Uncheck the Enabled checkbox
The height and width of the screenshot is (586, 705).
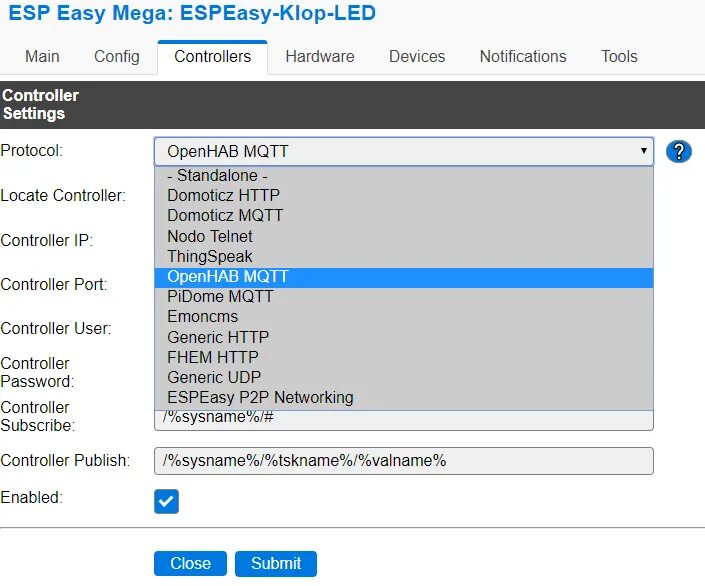(166, 501)
